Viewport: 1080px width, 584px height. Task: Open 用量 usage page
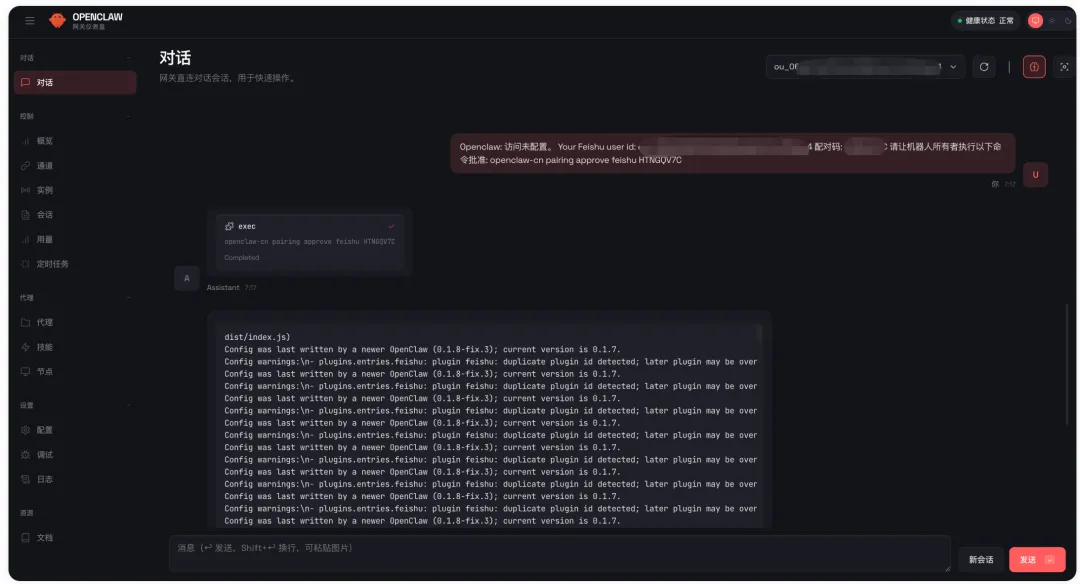pos(75,240)
